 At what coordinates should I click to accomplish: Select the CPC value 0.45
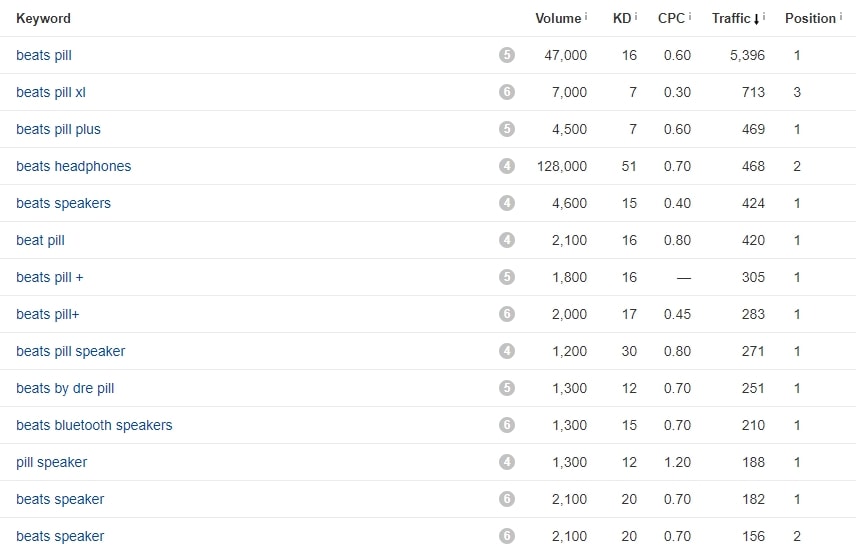(677, 314)
